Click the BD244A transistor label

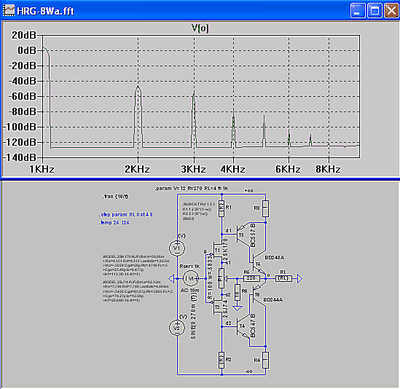[x=273, y=300]
